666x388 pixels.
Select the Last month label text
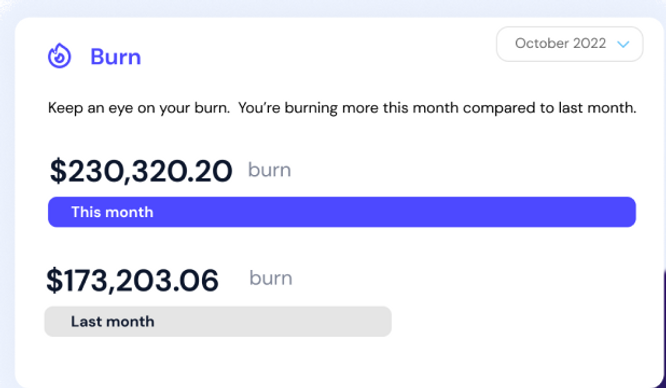click(113, 322)
